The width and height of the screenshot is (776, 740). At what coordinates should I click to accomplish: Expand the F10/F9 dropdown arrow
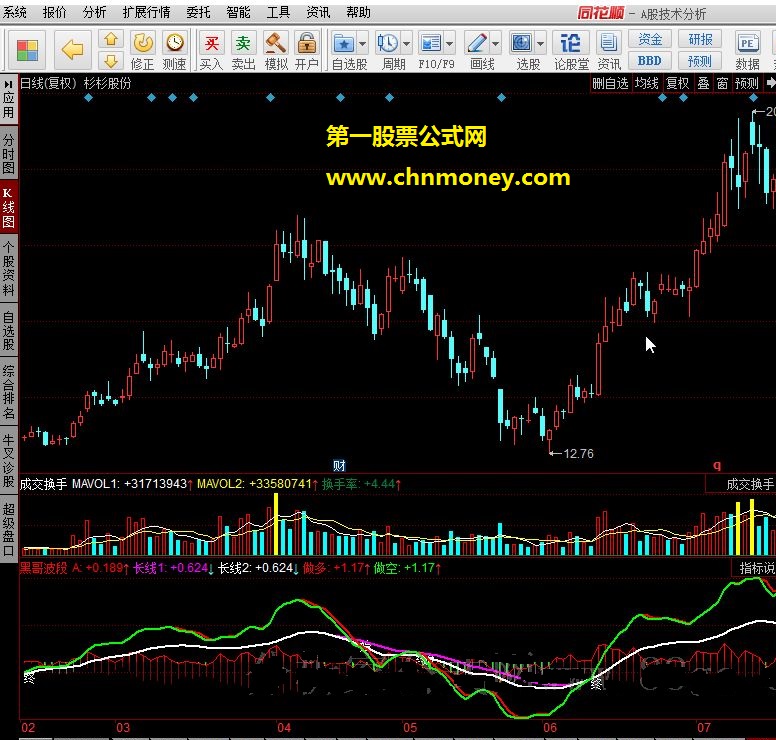450,44
